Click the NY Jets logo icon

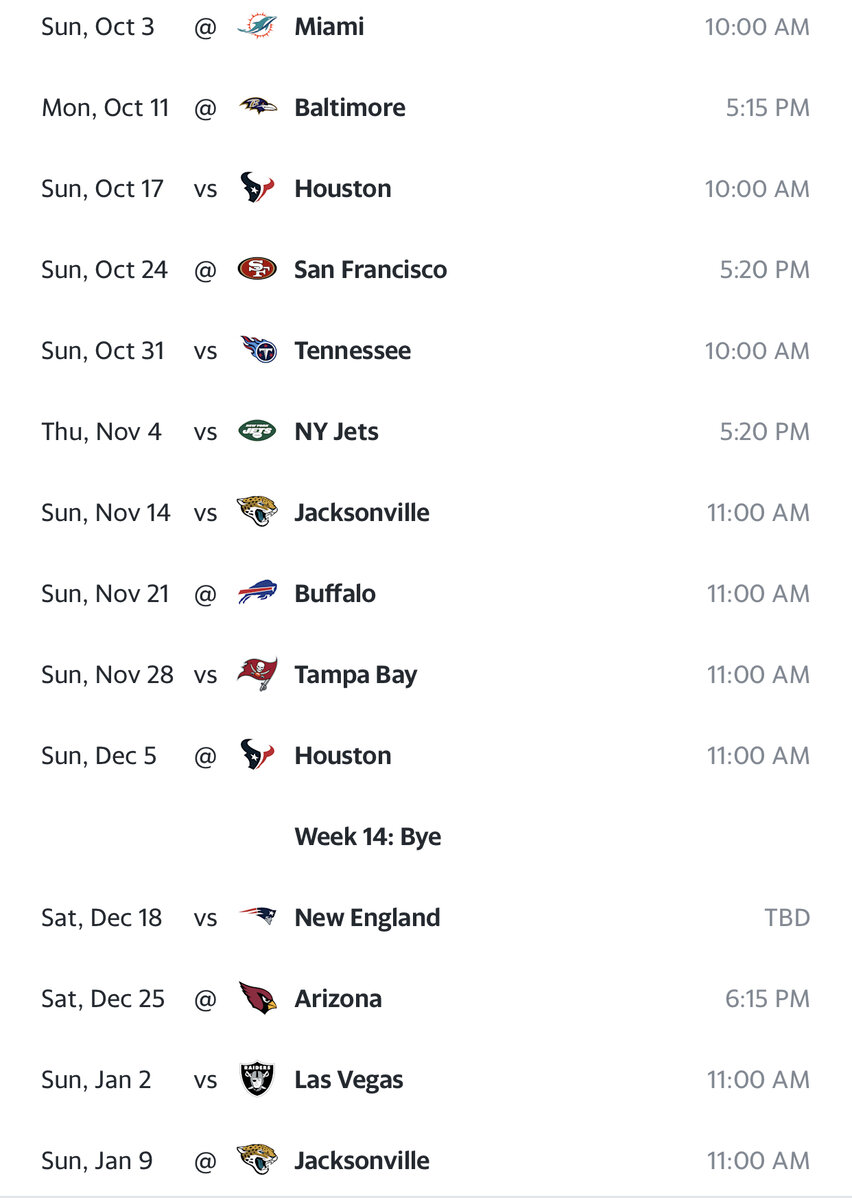[257, 432]
